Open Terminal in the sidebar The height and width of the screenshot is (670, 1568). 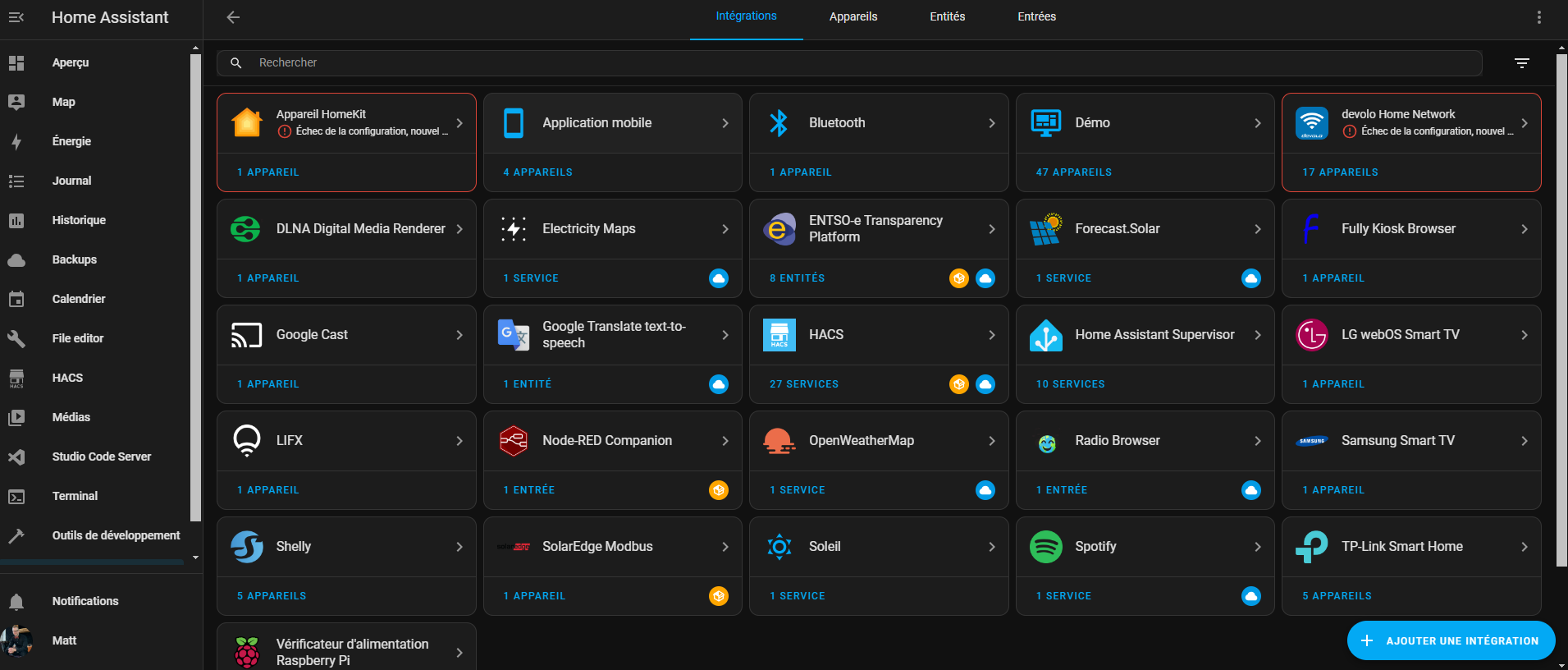pyautogui.click(x=95, y=496)
